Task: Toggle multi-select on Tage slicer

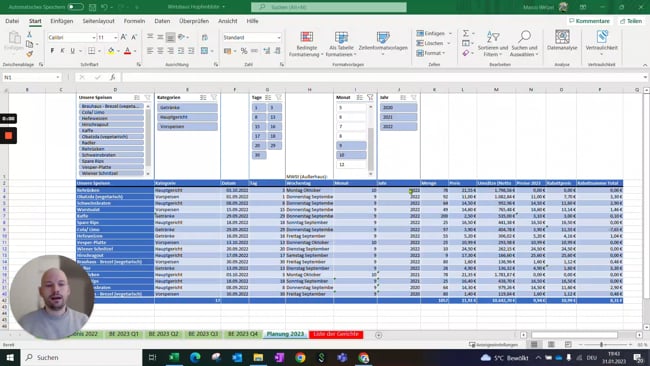Action: tap(268, 97)
